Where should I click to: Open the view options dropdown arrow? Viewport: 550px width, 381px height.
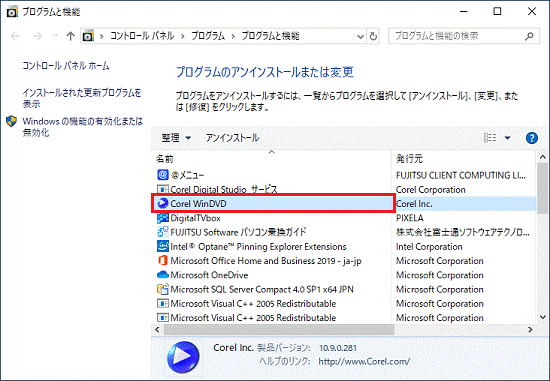point(507,138)
